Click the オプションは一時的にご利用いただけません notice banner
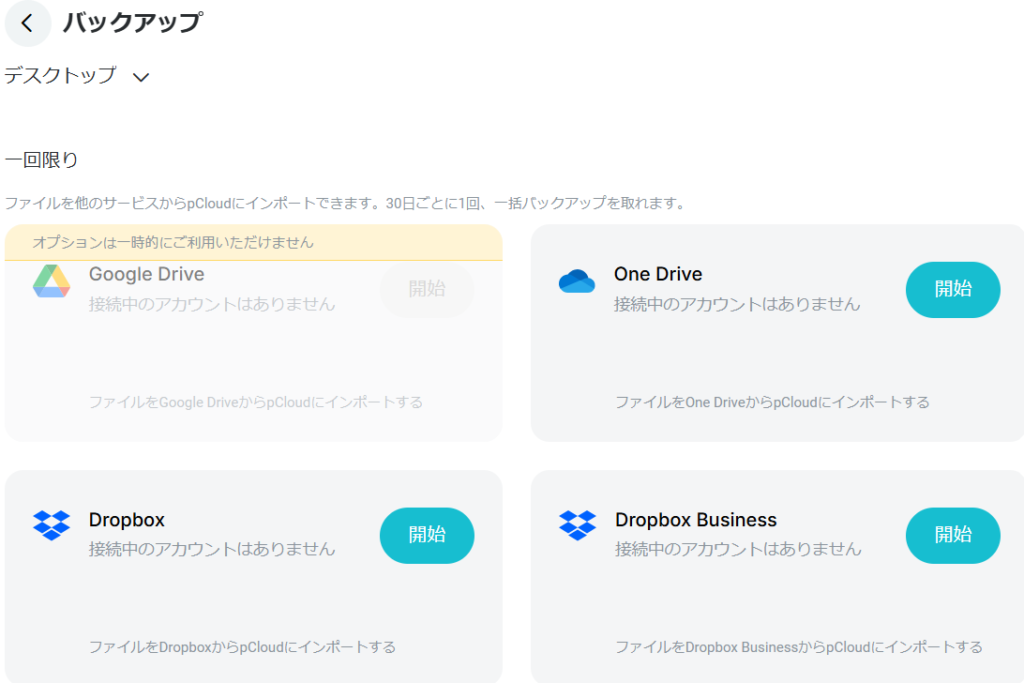Image resolution: width=1024 pixels, height=683 pixels. (253, 242)
